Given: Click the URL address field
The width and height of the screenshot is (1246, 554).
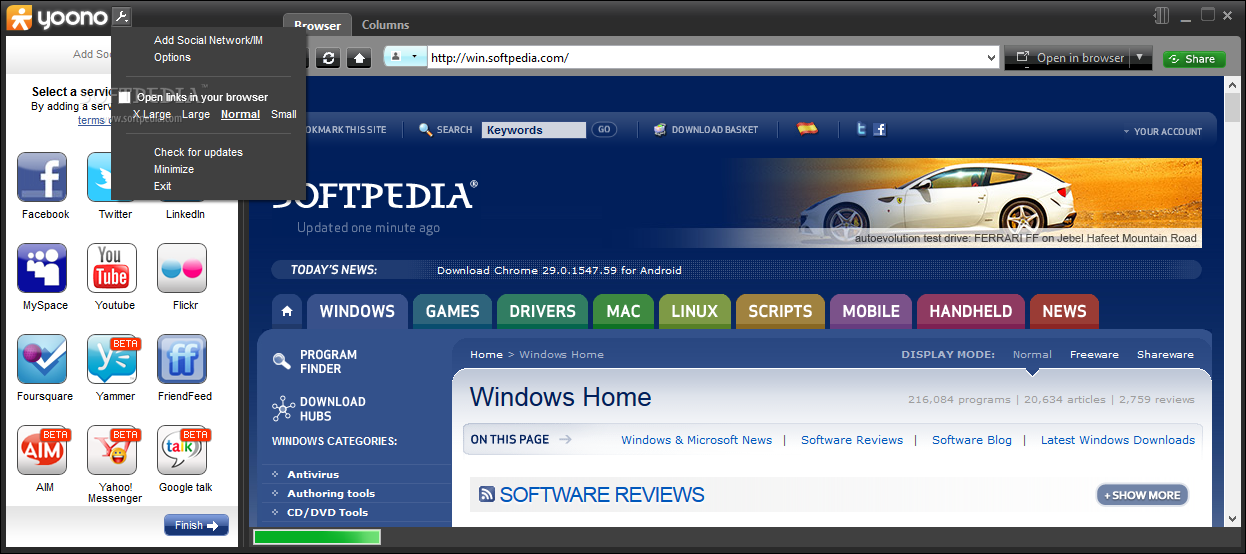Looking at the screenshot, I should point(706,58).
